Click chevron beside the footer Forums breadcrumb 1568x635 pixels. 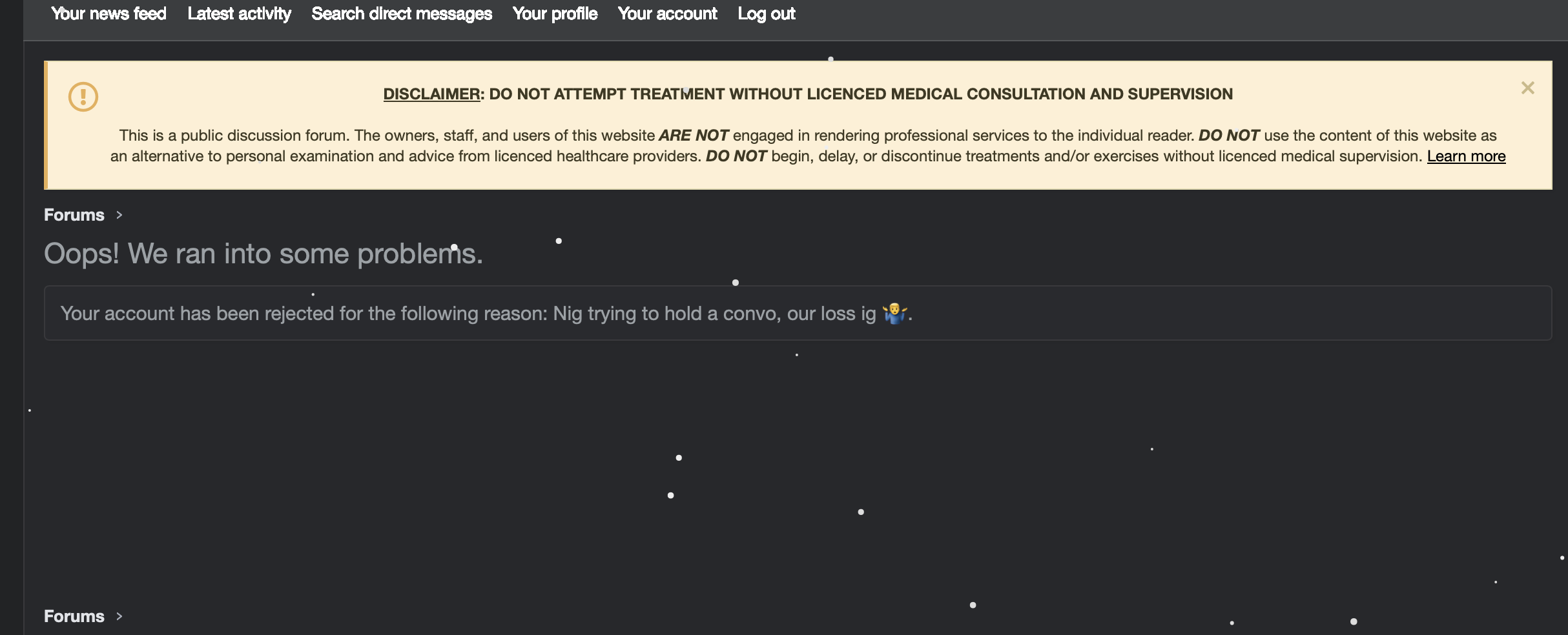[x=119, y=616]
